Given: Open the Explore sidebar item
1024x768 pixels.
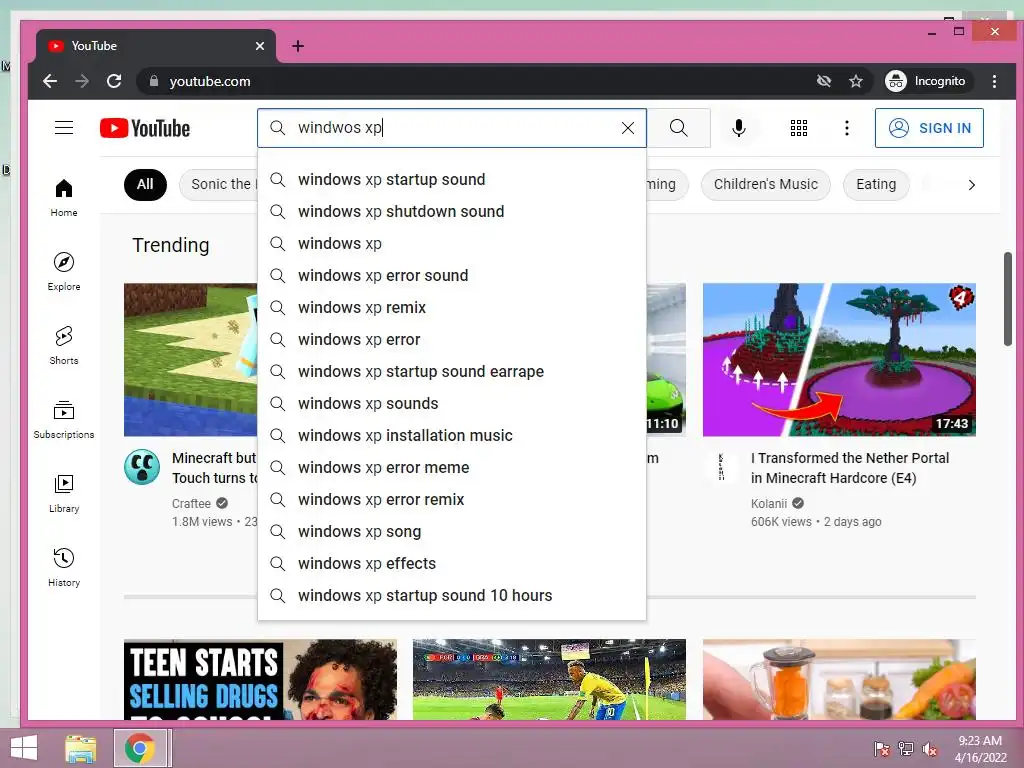Looking at the screenshot, I should pyautogui.click(x=64, y=272).
